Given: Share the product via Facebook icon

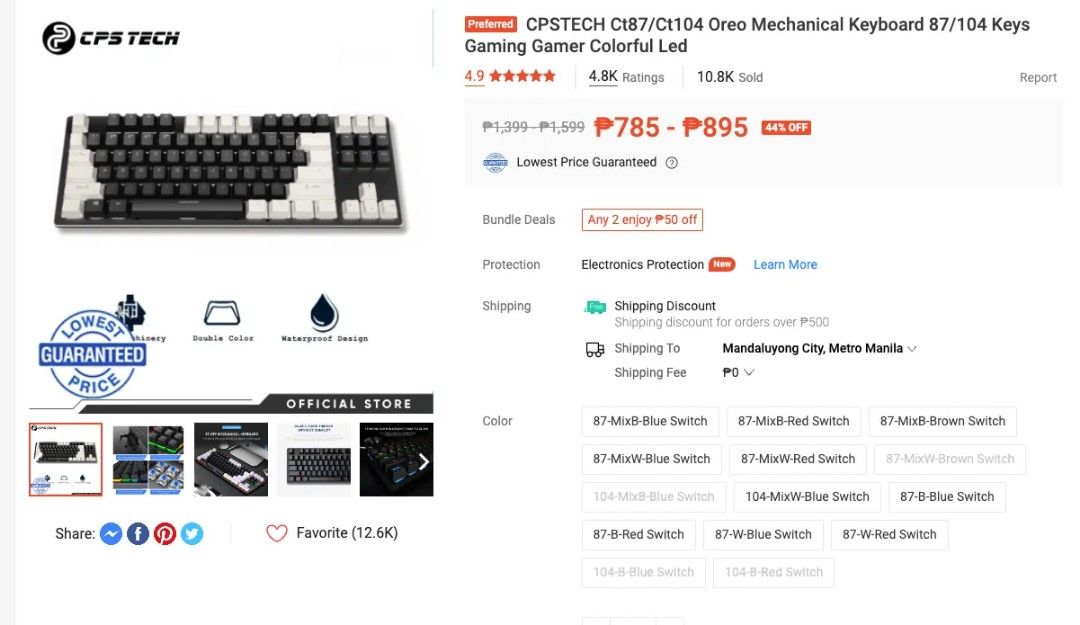Looking at the screenshot, I should coord(138,533).
